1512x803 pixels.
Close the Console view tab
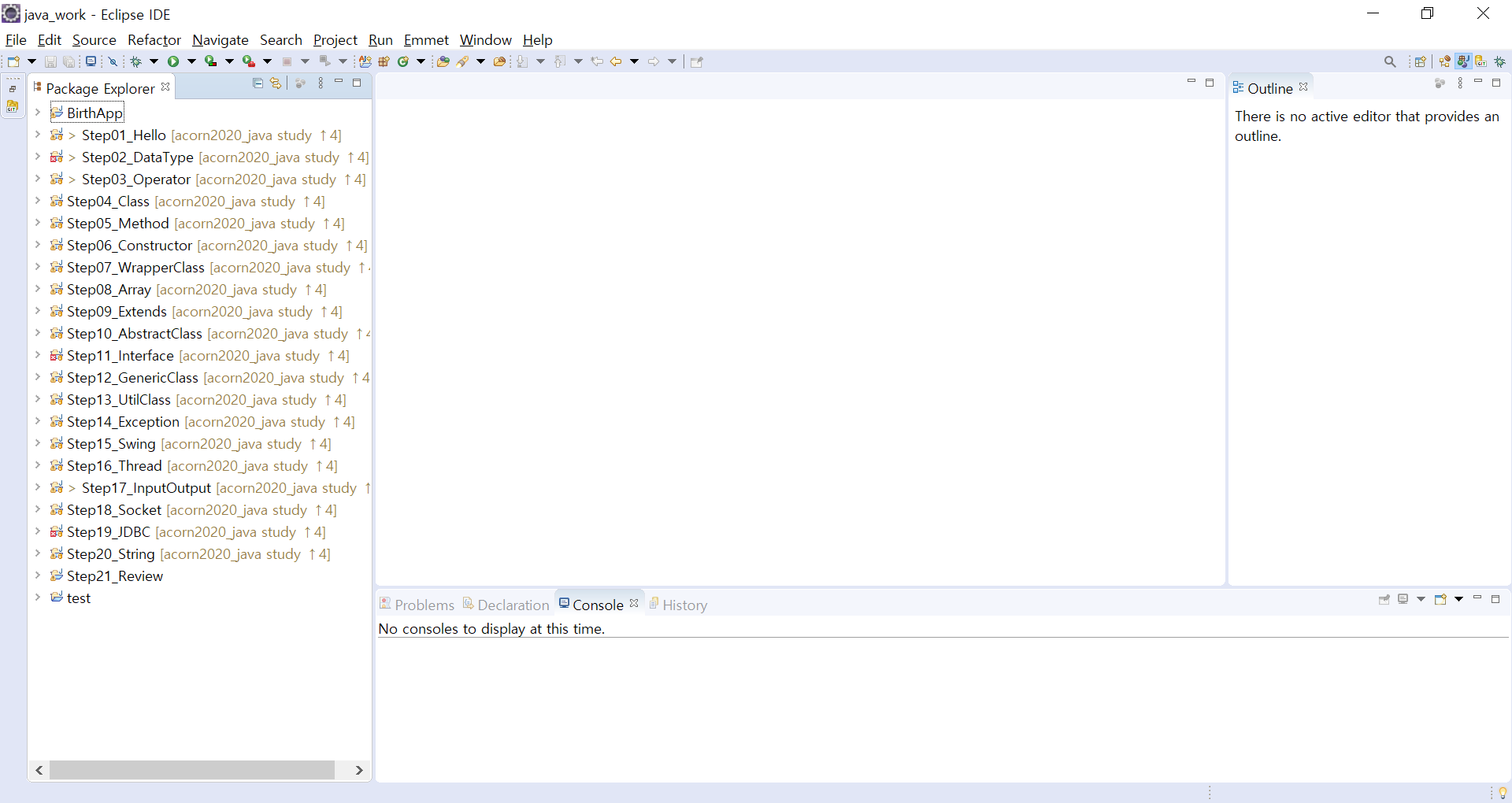pos(634,603)
